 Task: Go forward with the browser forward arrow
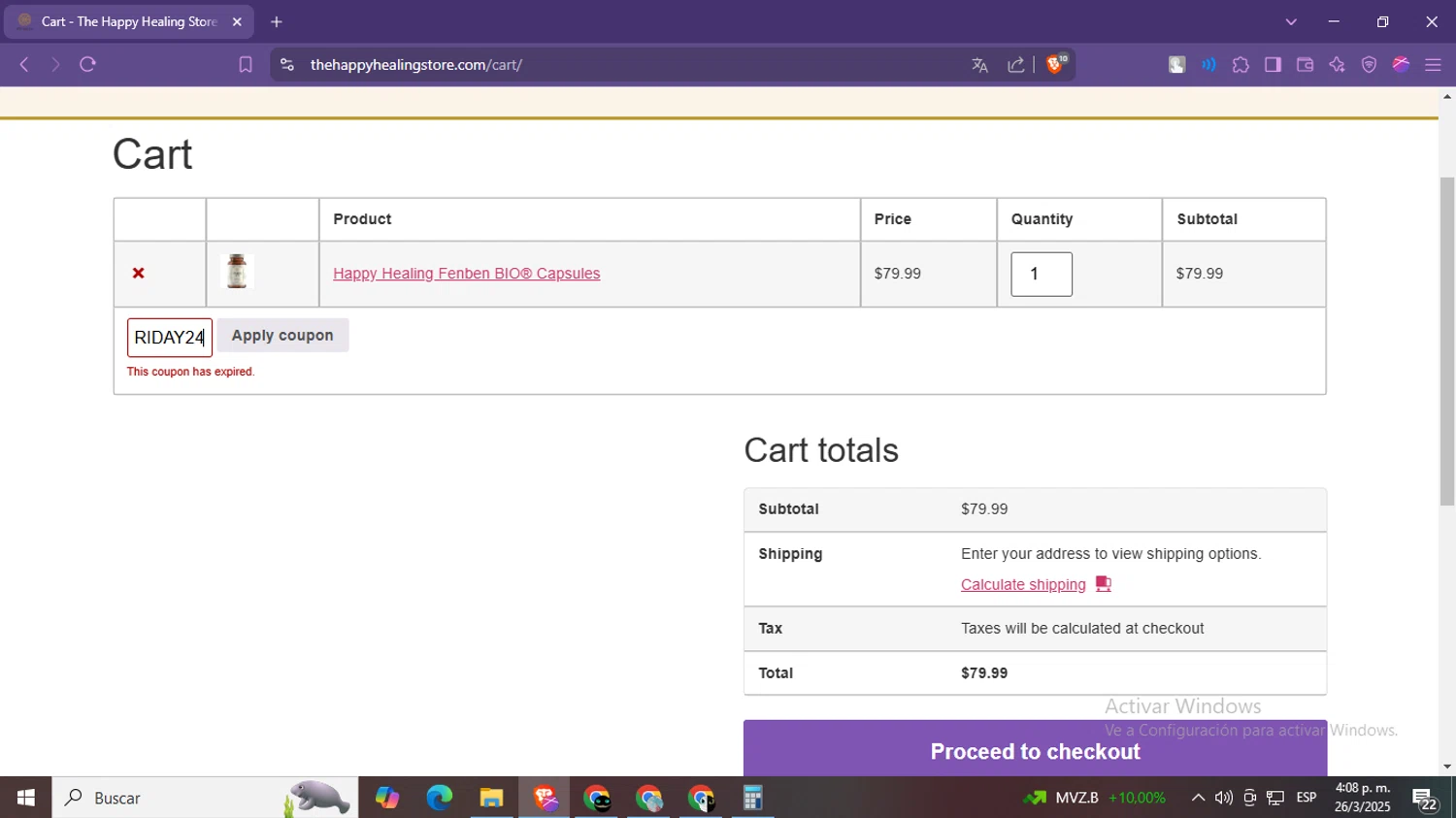[55, 65]
